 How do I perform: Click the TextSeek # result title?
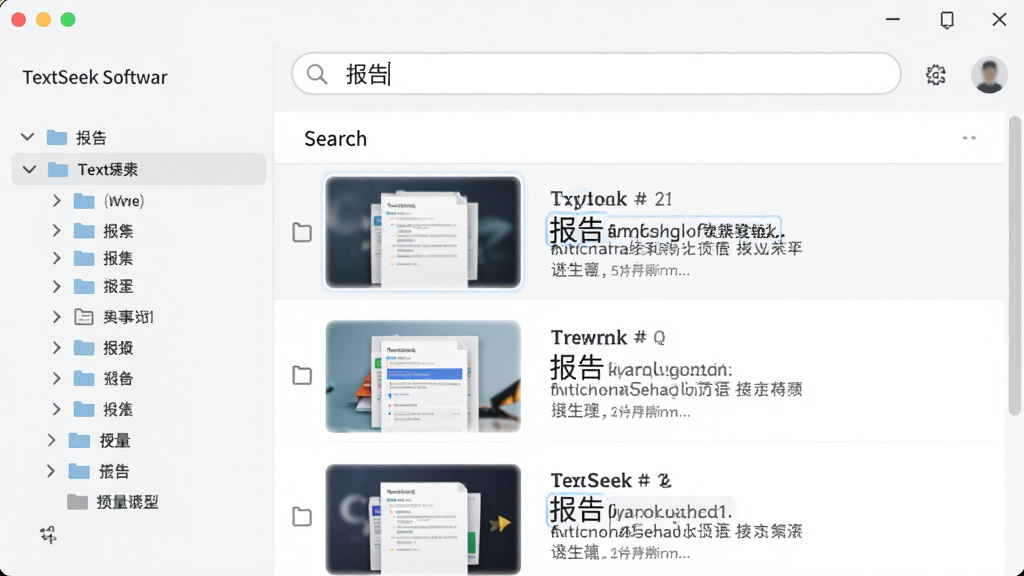pos(611,481)
